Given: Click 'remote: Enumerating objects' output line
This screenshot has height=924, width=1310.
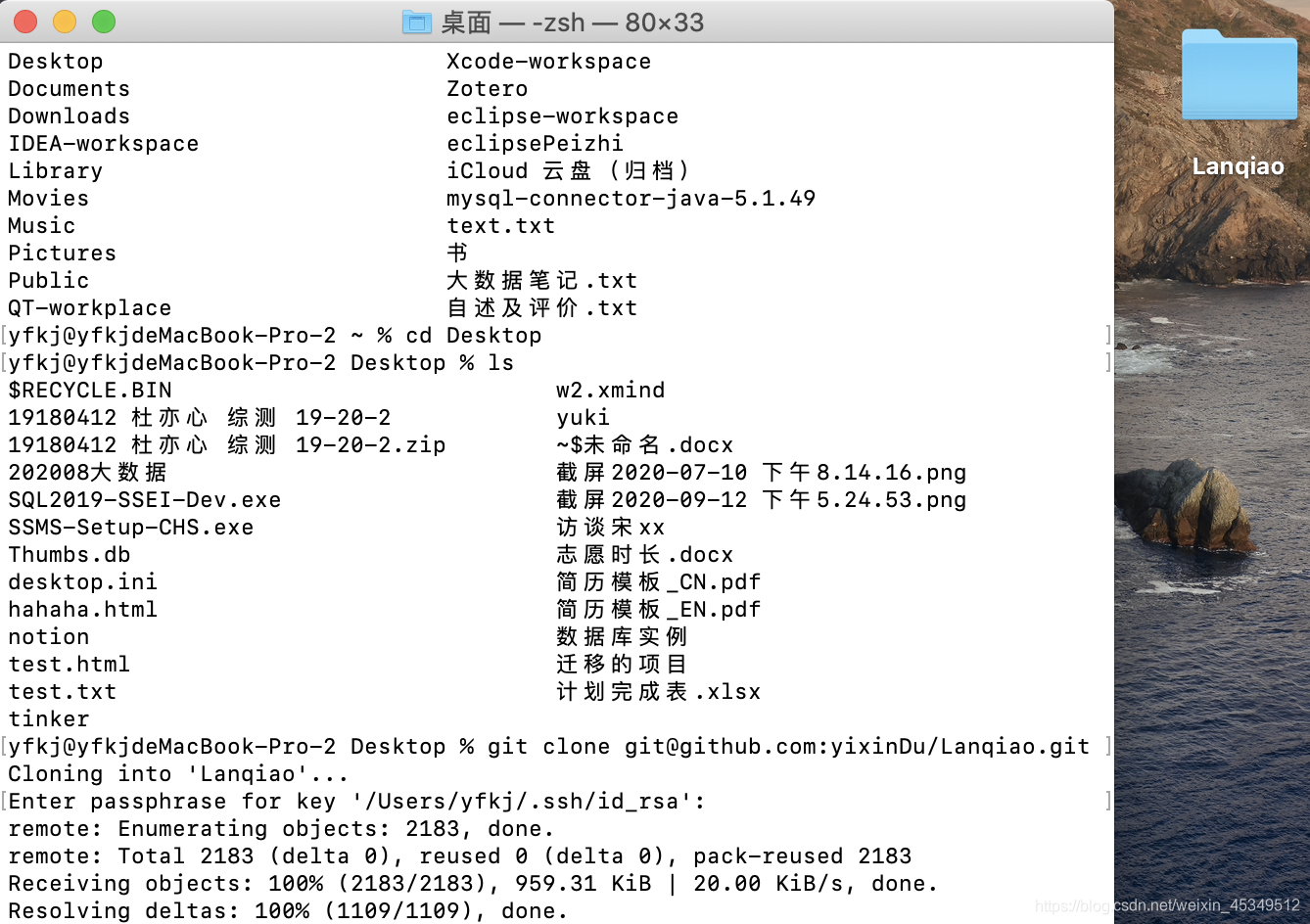Looking at the screenshot, I should 282,828.
